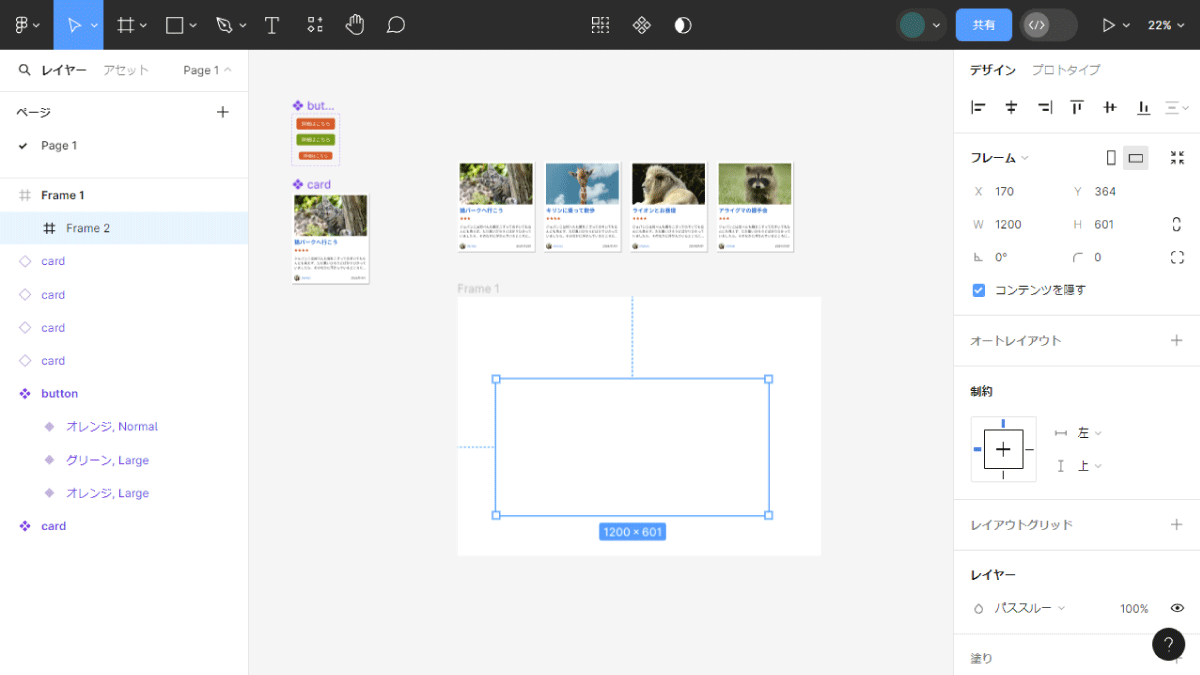
Task: Open the Resources tool icon
Action: 315,25
